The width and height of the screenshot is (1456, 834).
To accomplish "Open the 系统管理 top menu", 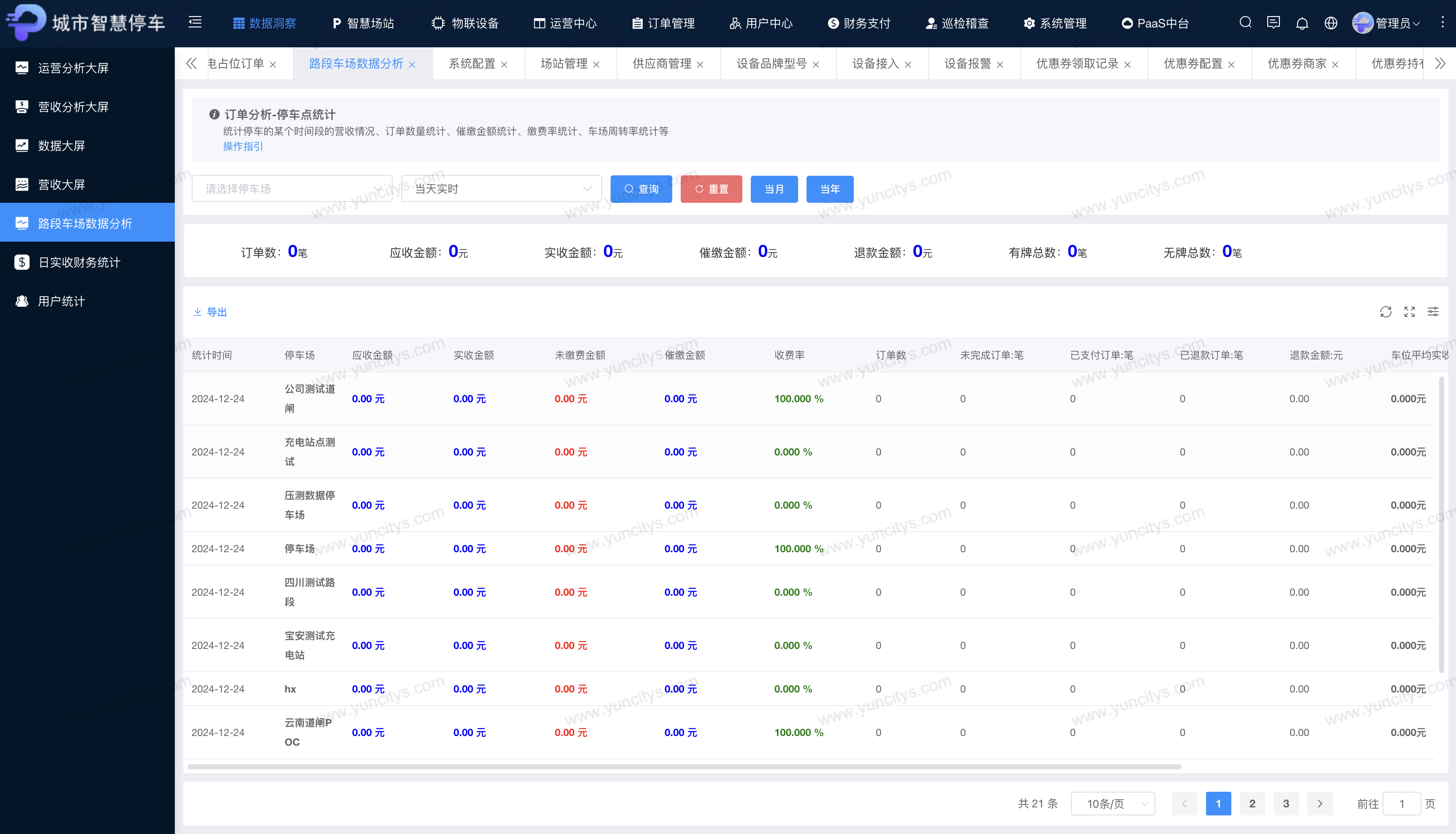I will coord(1055,24).
